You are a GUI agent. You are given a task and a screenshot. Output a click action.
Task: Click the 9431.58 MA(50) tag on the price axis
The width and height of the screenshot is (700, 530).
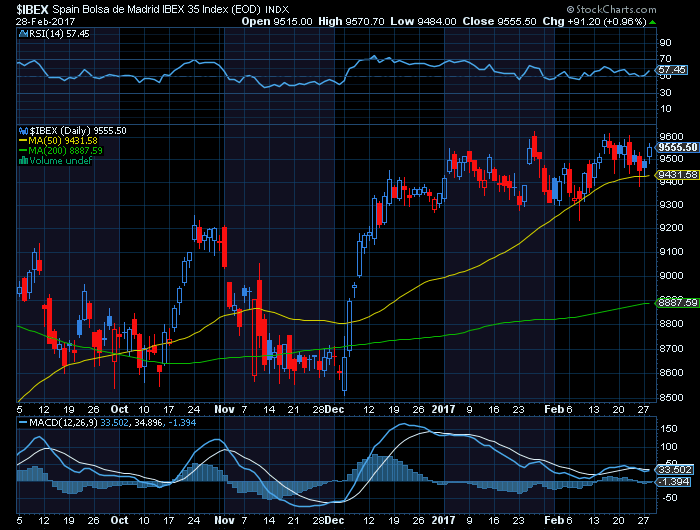(x=677, y=175)
